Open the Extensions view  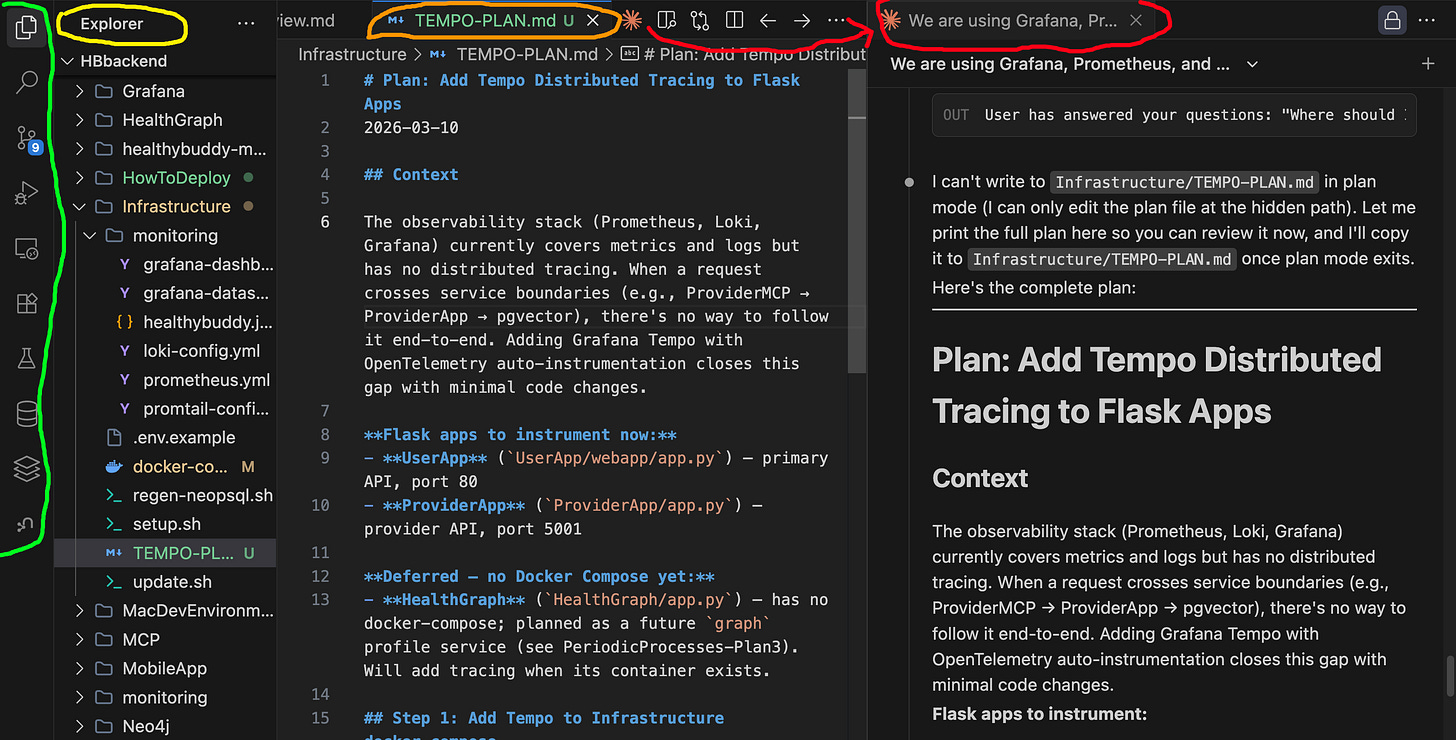[27, 304]
